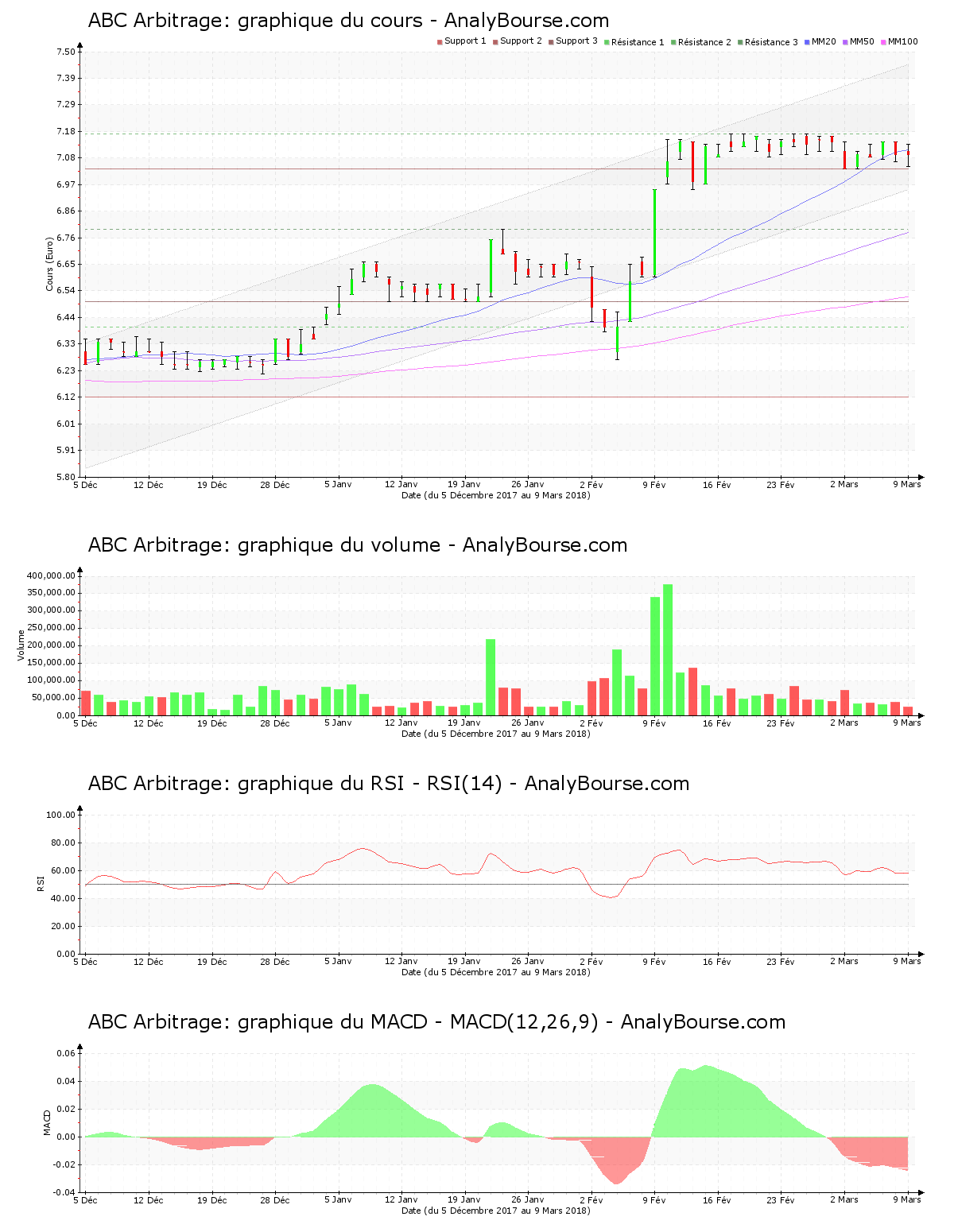Click the 'MACD' vertical axis title
Image resolution: width=954 pixels, height=1232 pixels.
tap(47, 1122)
